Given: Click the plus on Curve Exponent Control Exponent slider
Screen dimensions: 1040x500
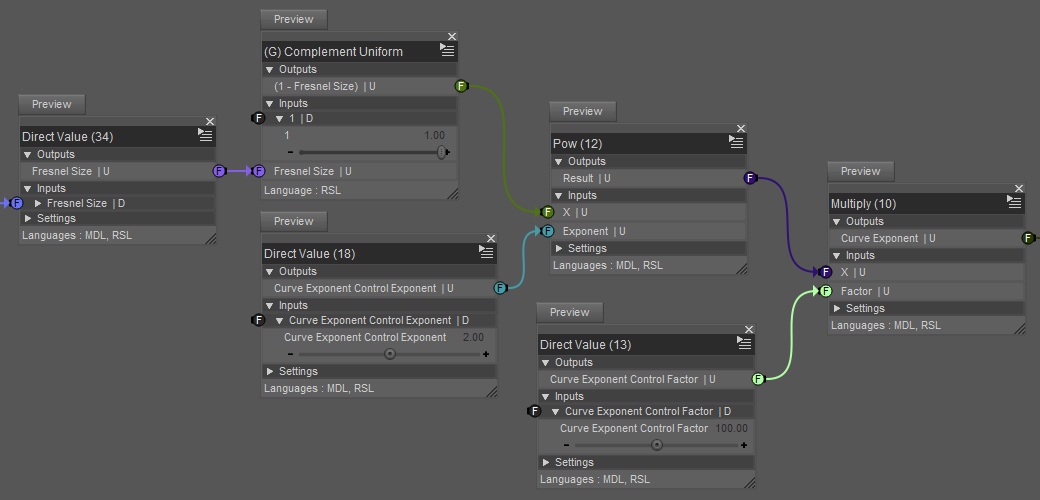Looking at the screenshot, I should point(486,354).
